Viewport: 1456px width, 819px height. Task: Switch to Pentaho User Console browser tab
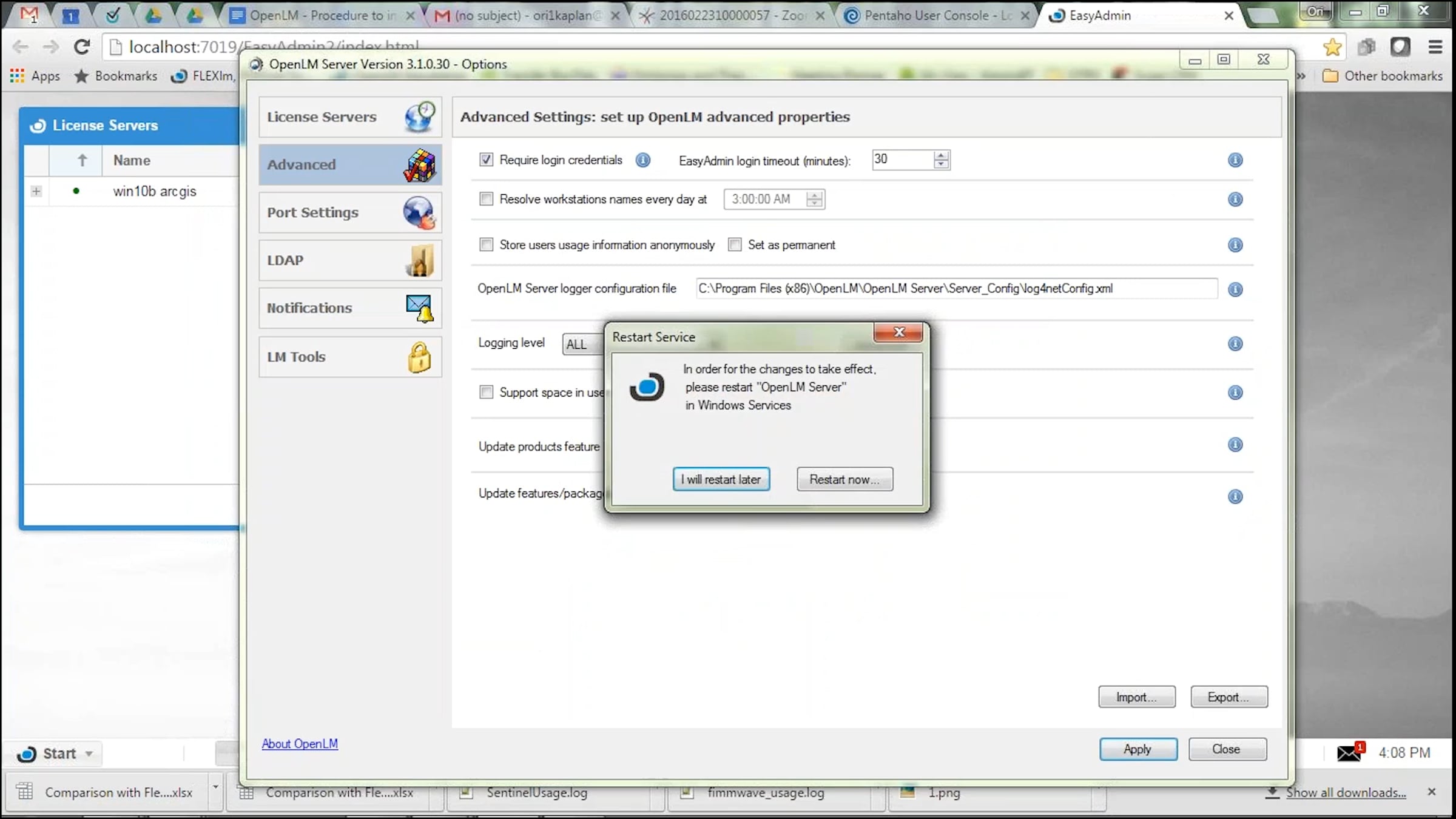pyautogui.click(x=937, y=16)
